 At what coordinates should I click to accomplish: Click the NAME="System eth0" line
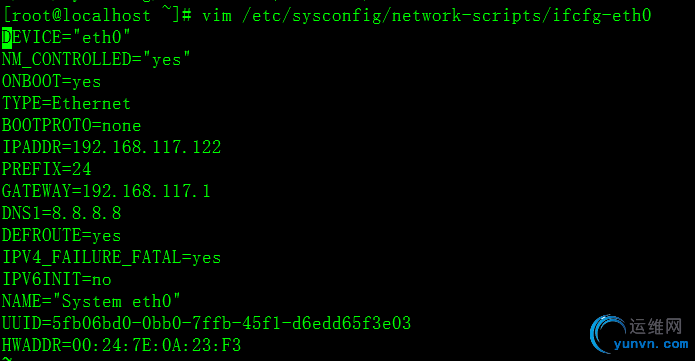[x=91, y=301]
